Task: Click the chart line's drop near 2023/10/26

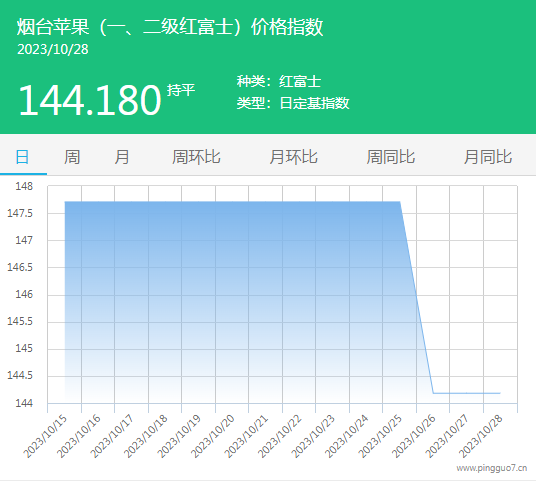Action: click(x=416, y=297)
